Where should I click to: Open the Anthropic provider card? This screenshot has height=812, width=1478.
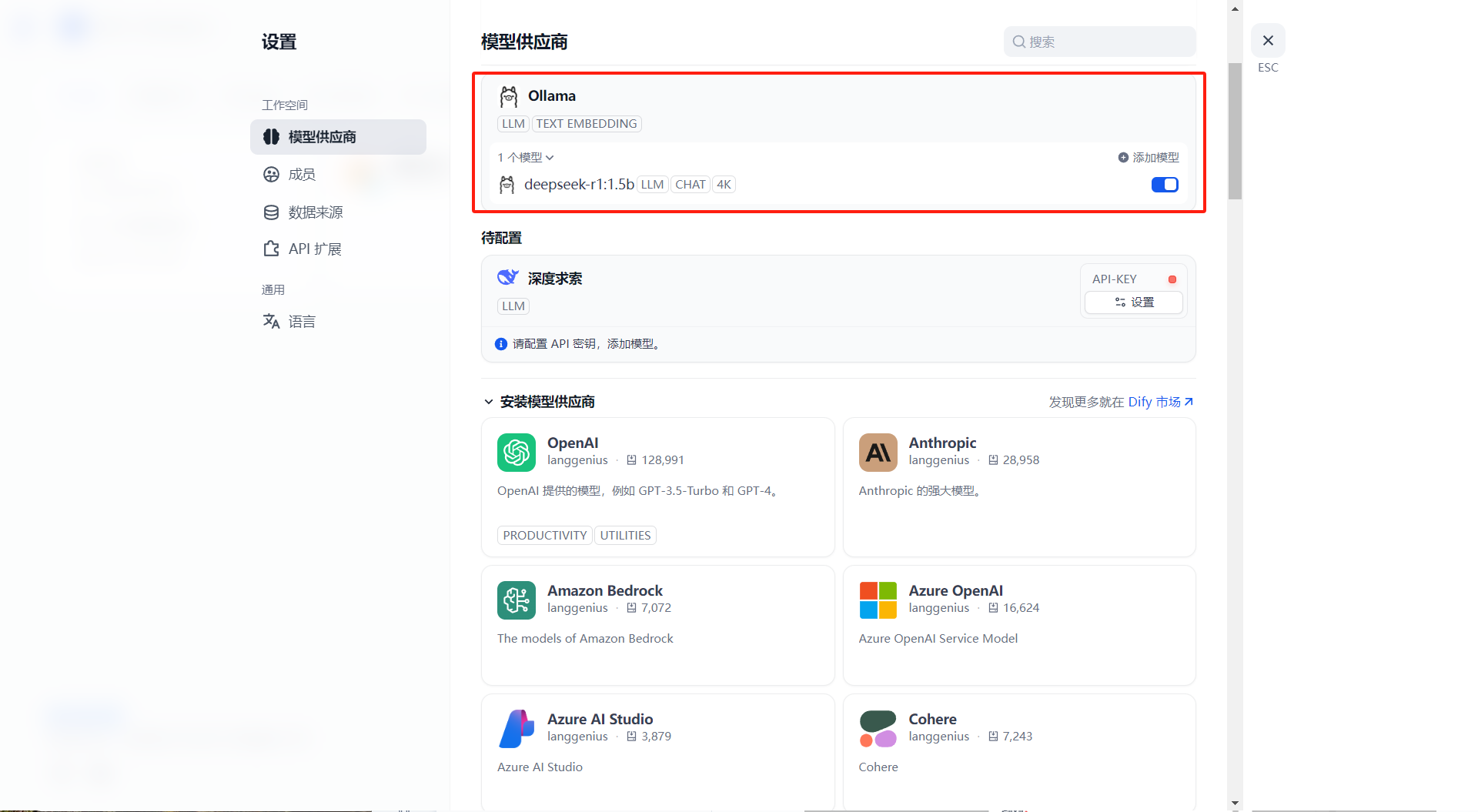(x=1019, y=487)
